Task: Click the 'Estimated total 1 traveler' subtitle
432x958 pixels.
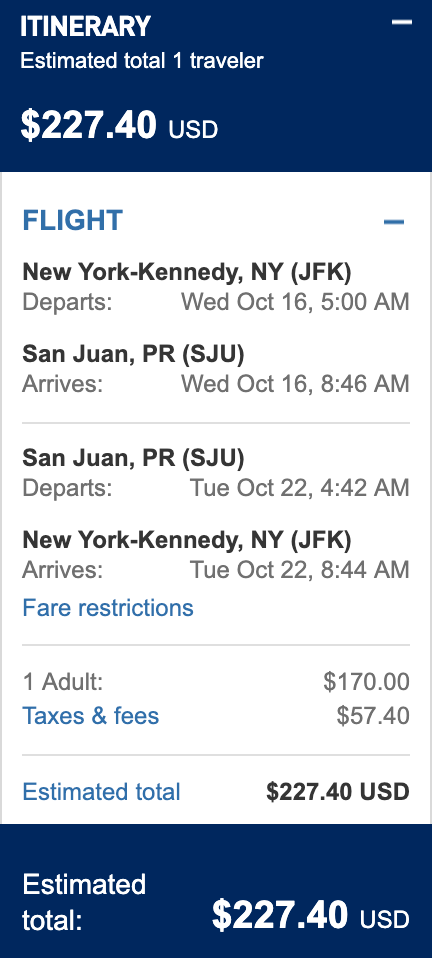Action: [142, 61]
